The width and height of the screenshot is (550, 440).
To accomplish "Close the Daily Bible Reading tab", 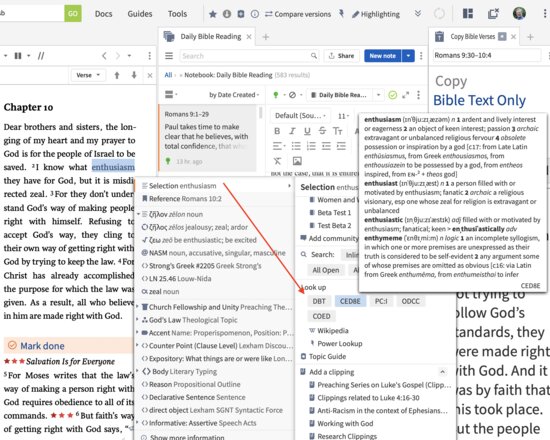I will click(249, 37).
